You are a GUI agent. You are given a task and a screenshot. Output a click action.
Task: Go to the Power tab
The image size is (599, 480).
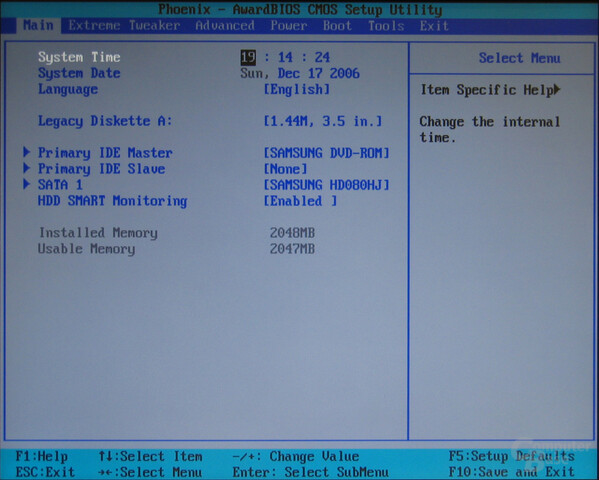[x=289, y=26]
